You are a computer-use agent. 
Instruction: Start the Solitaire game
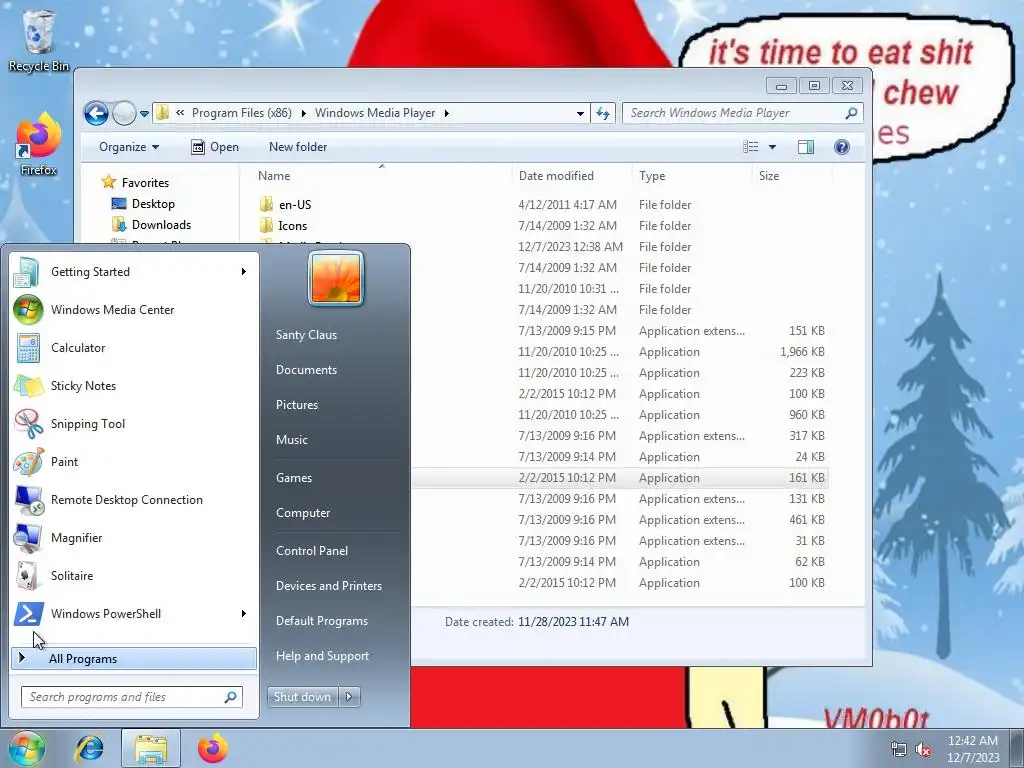click(x=134, y=575)
